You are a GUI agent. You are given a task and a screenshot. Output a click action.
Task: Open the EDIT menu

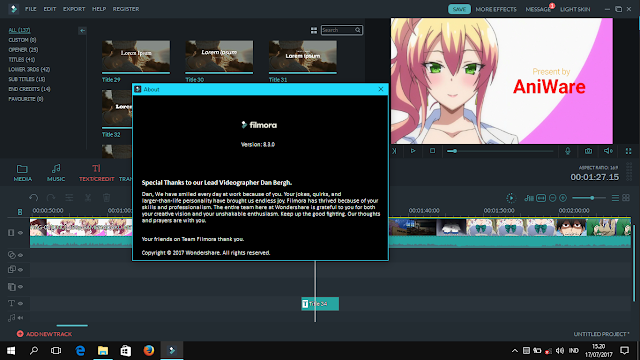pos(50,9)
